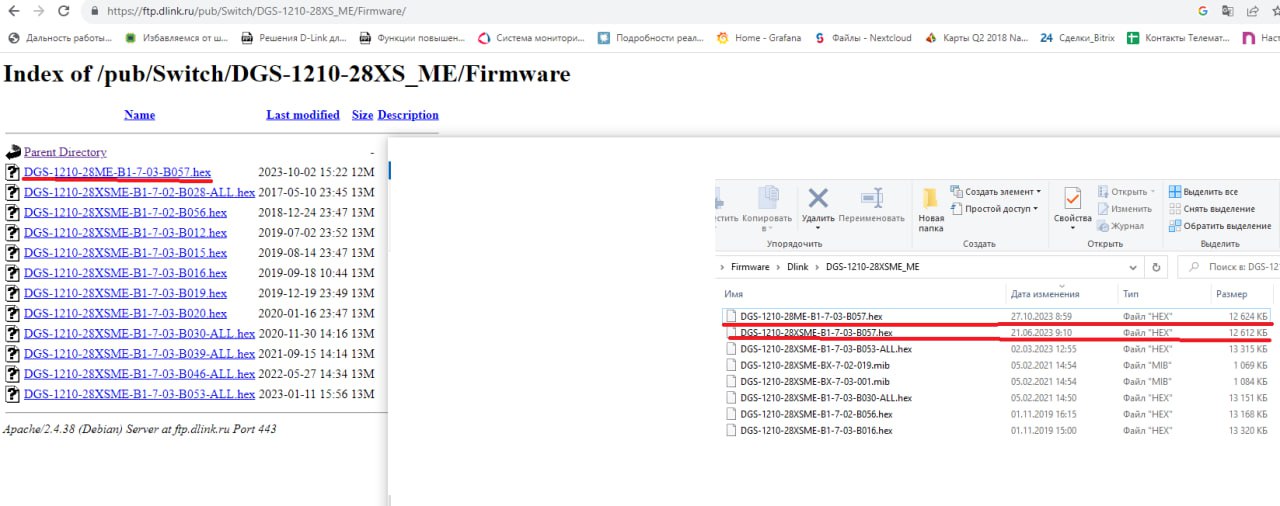Click 'Изменить' in Explorer ribbon
This screenshot has height=506, width=1280.
(1124, 209)
